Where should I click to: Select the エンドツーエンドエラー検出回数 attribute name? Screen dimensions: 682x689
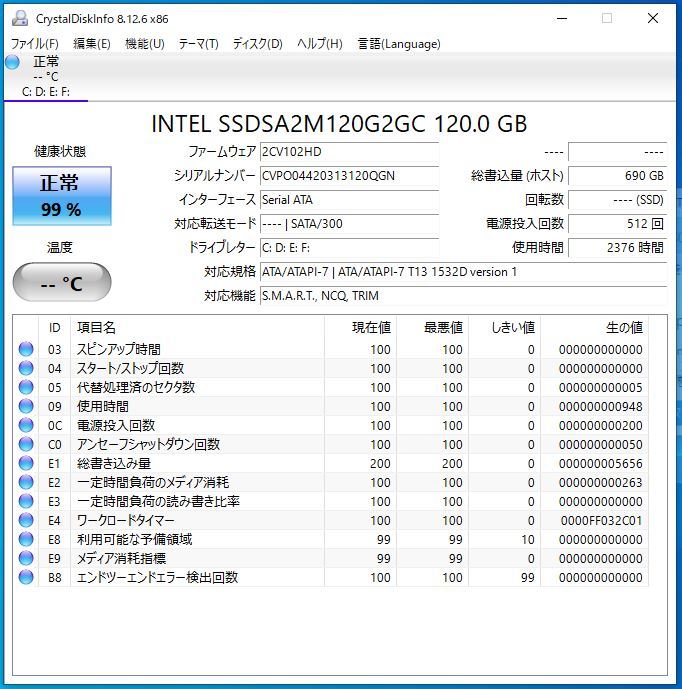point(157,577)
